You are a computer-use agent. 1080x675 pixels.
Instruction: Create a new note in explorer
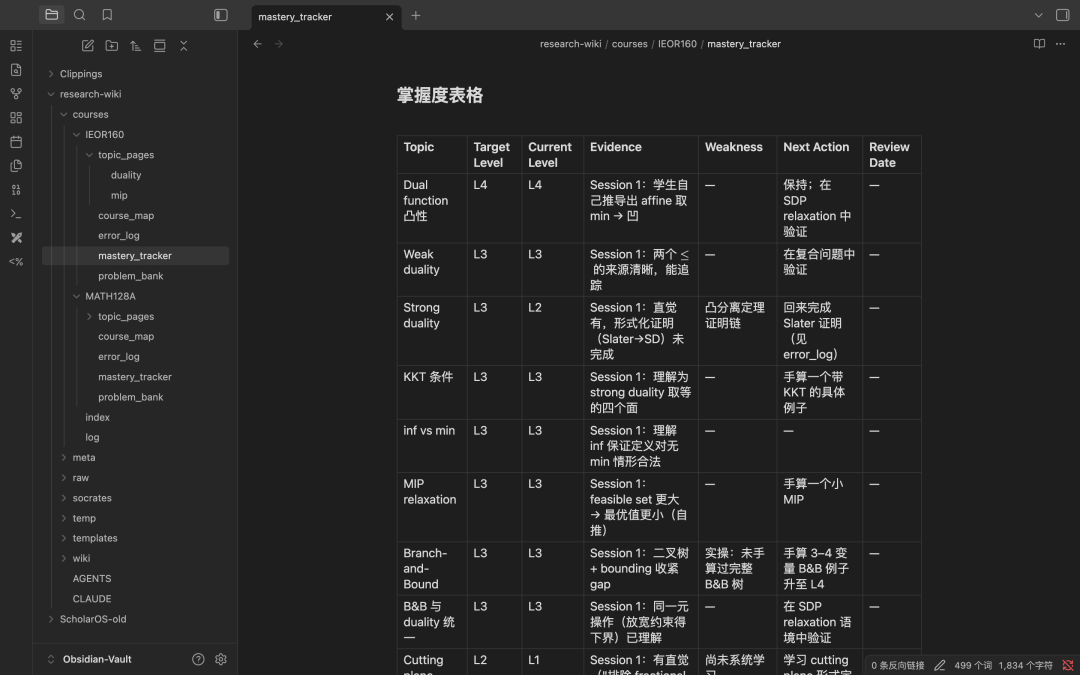[87, 45]
